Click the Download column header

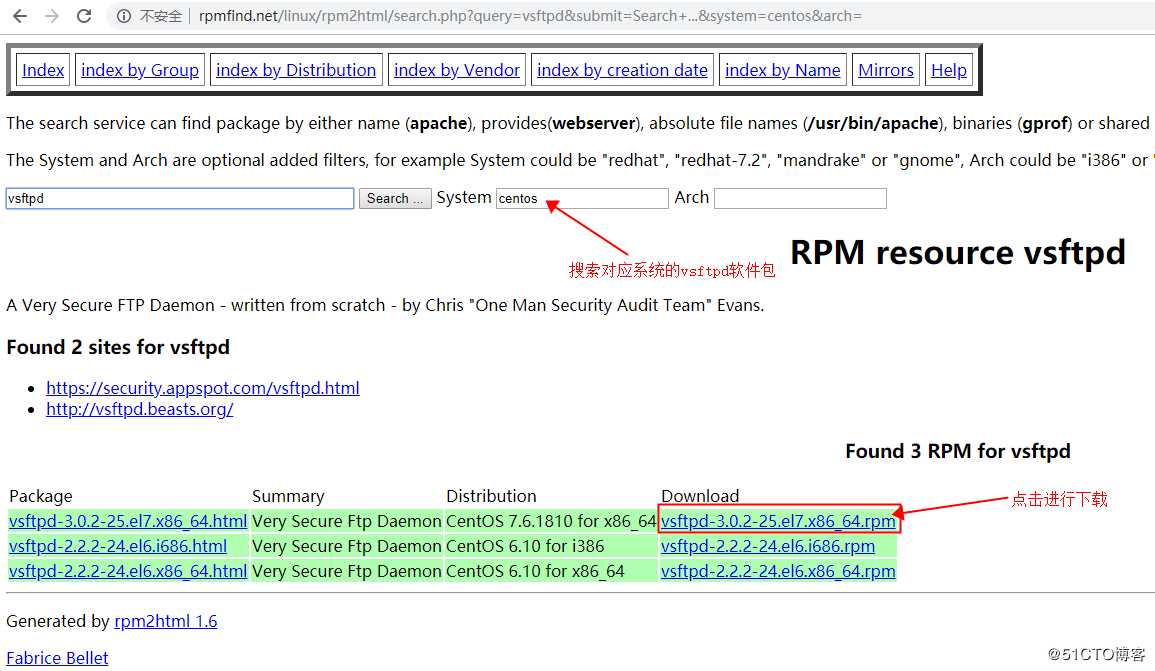tap(700, 496)
